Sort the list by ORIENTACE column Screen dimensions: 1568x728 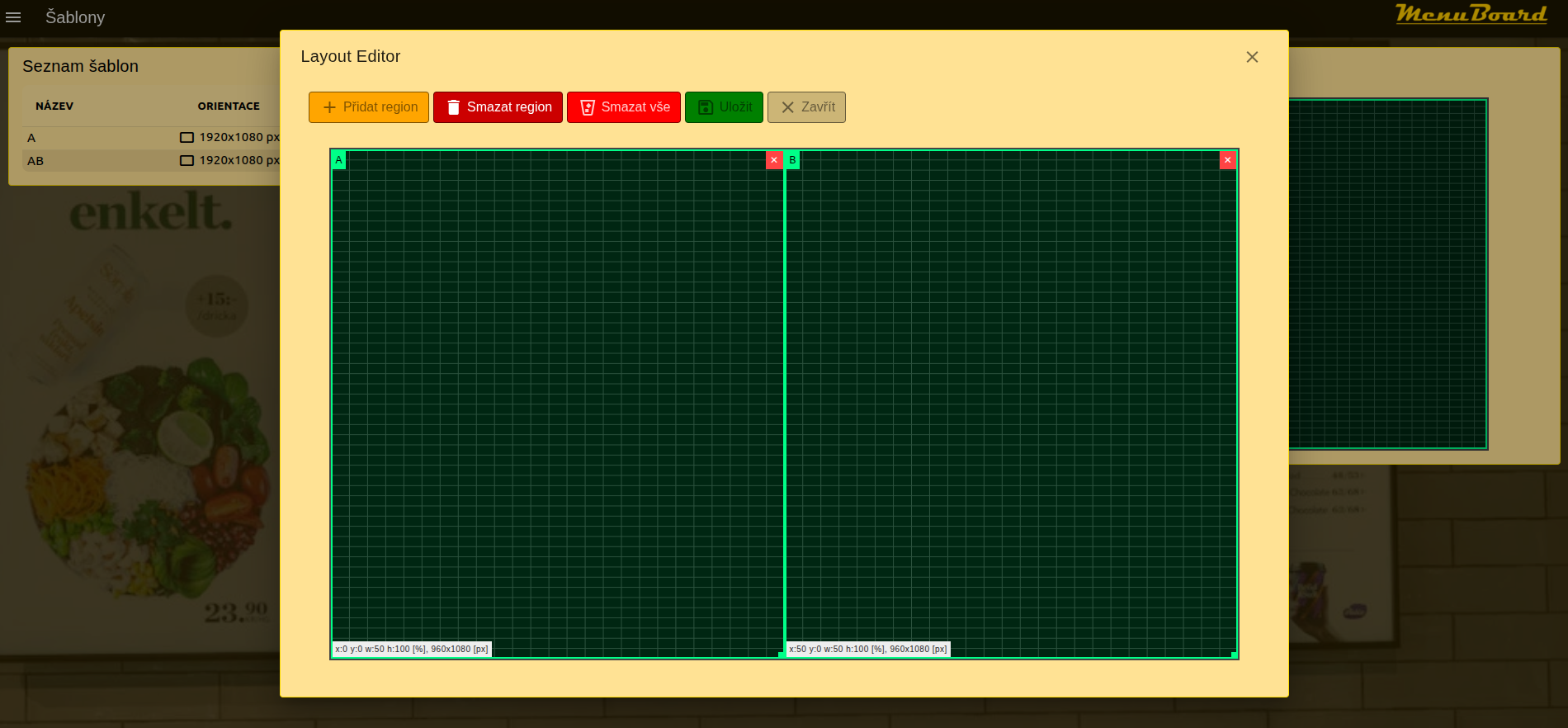click(229, 106)
